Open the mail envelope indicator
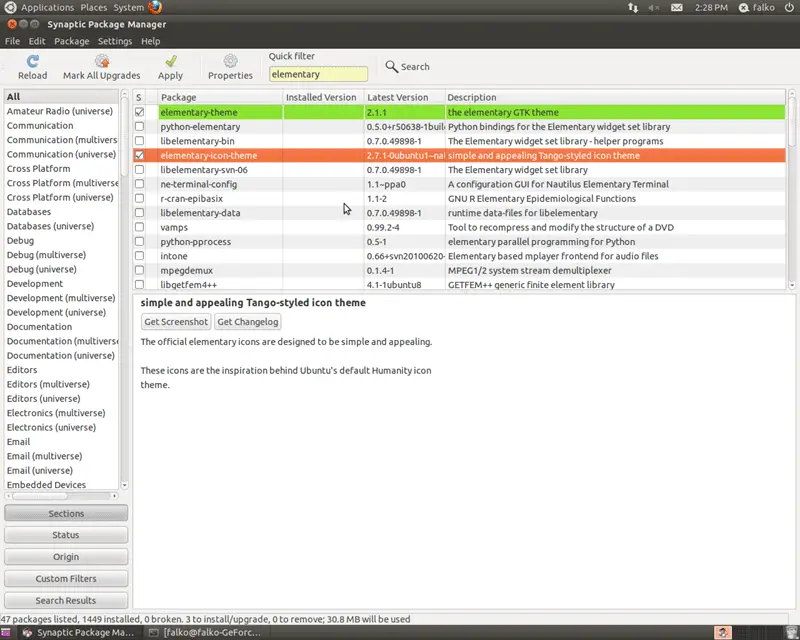800x640 pixels. [x=677, y=8]
